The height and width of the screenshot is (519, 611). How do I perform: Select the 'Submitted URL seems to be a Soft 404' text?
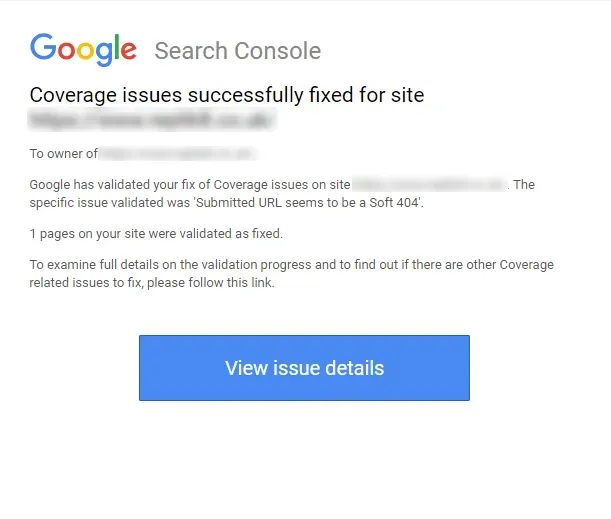(308, 203)
